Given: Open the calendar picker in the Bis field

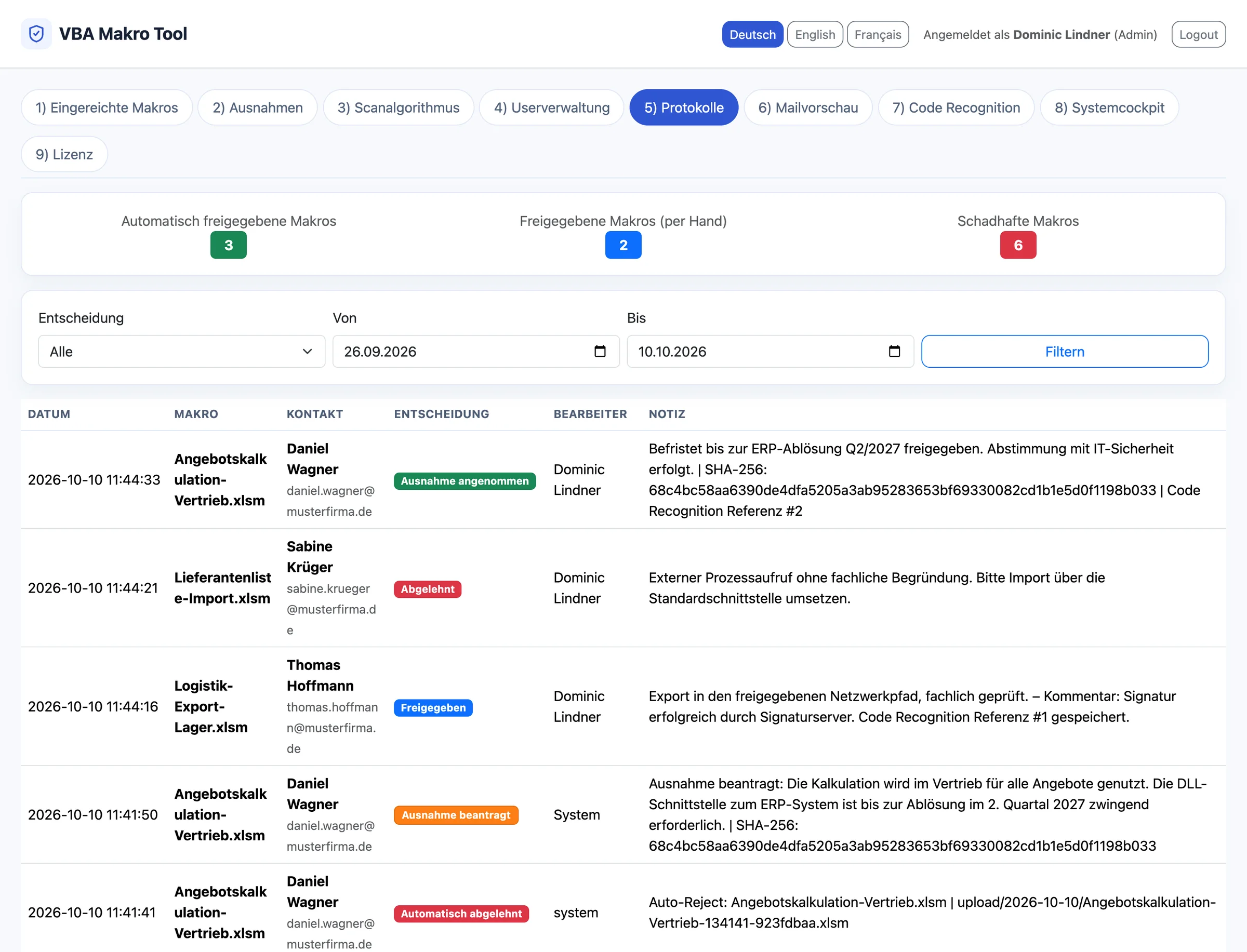Looking at the screenshot, I should click(894, 351).
